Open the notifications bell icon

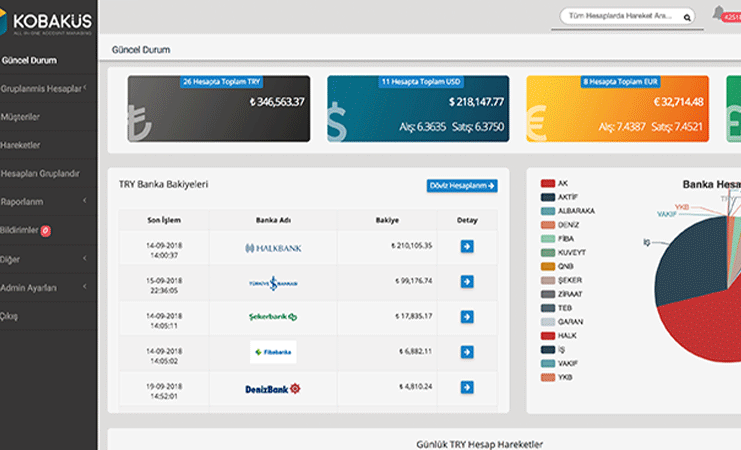point(718,13)
